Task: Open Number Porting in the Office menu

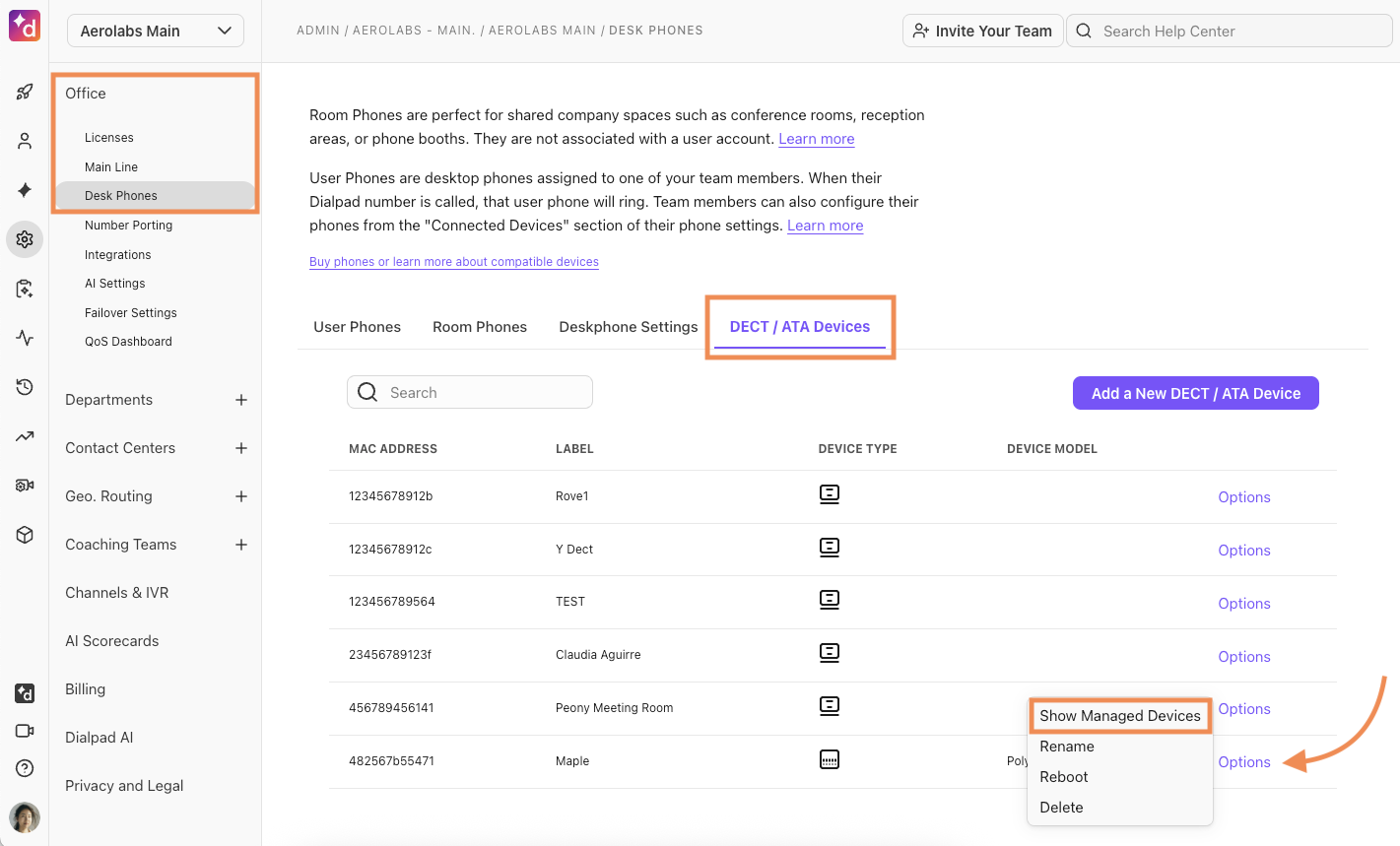Action: (128, 226)
